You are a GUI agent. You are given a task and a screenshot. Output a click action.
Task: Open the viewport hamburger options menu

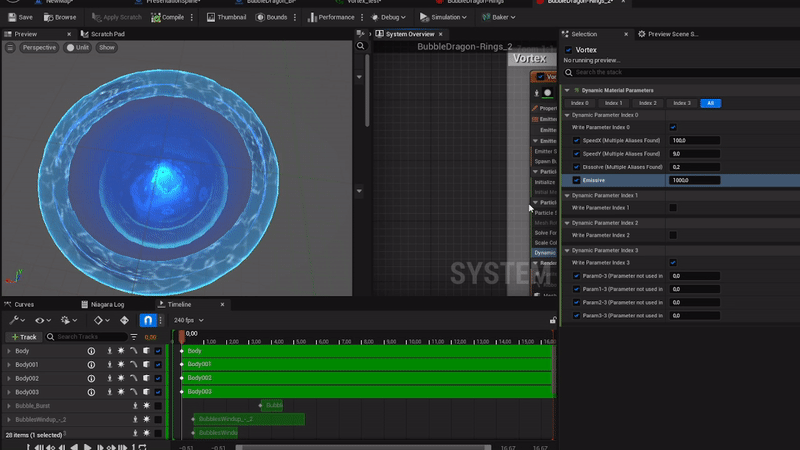click(10, 47)
